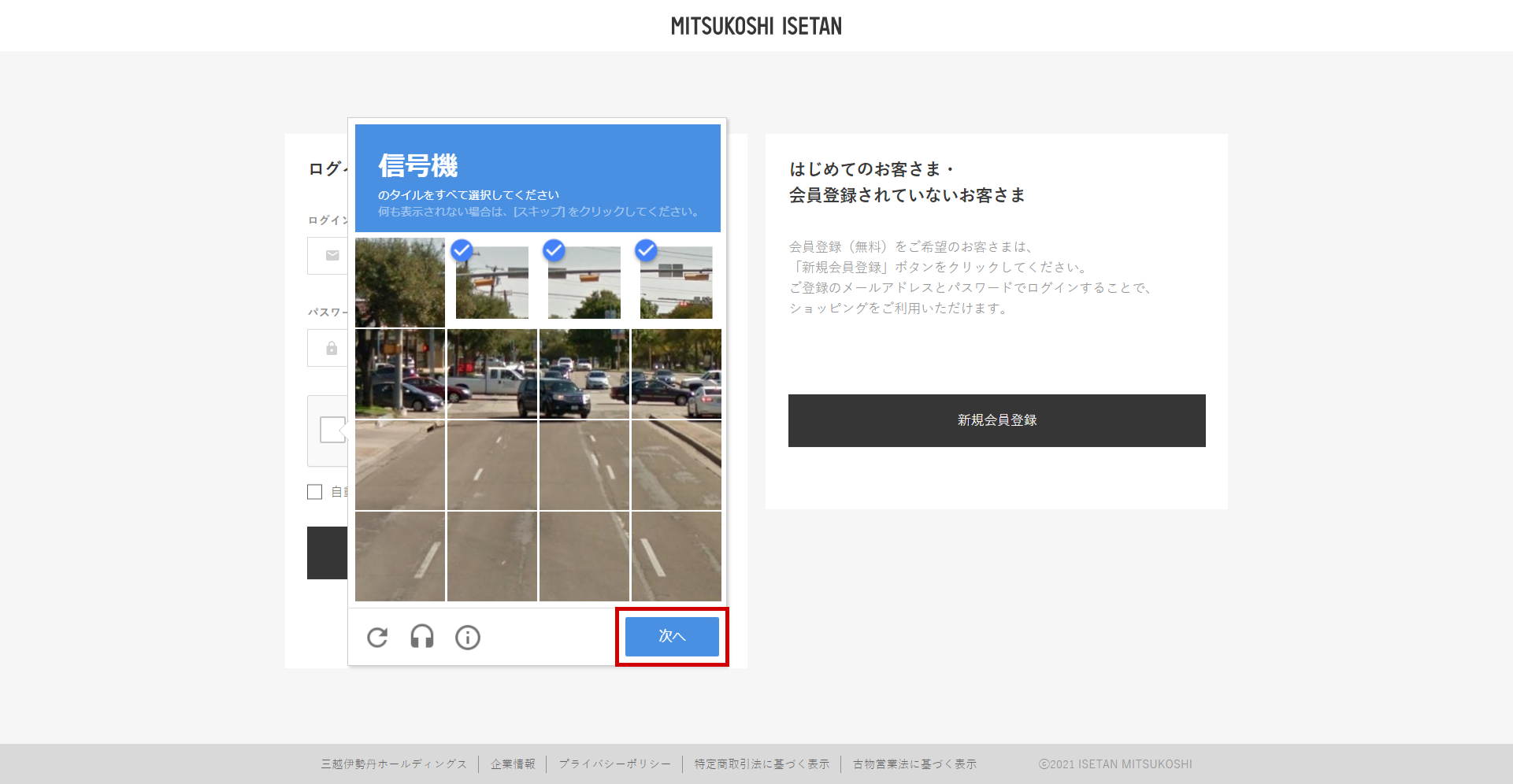Click the tile showing the white pickup truck
1513x784 pixels.
click(x=492, y=374)
